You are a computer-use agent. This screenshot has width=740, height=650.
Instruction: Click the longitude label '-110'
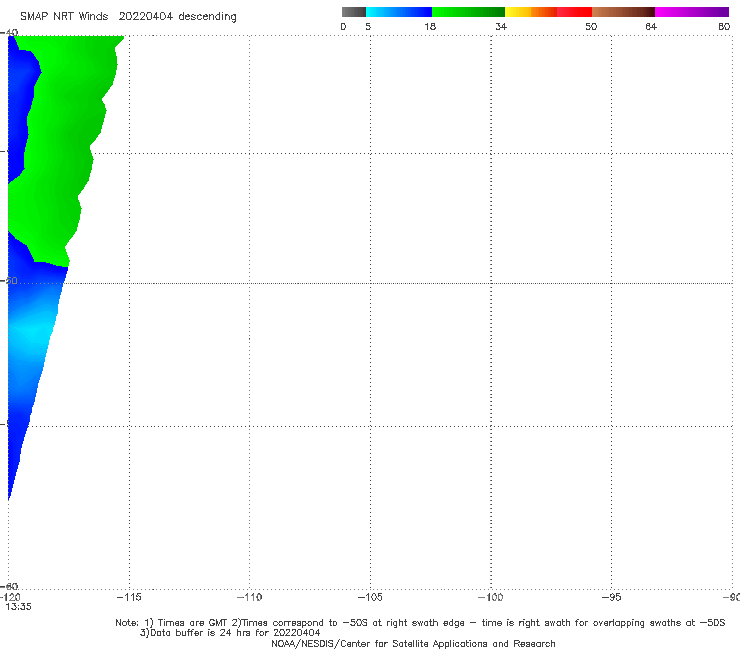click(249, 597)
